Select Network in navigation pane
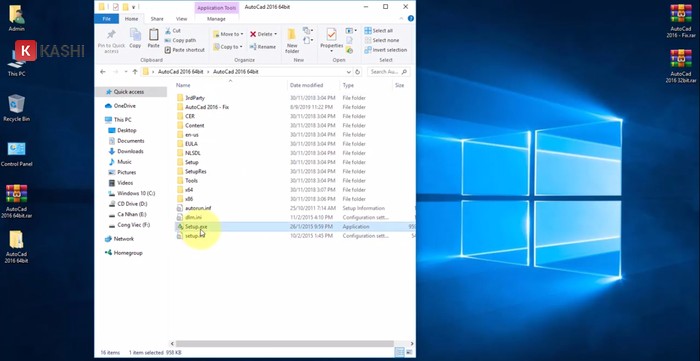Screen dimensions: 700x361 [124, 239]
